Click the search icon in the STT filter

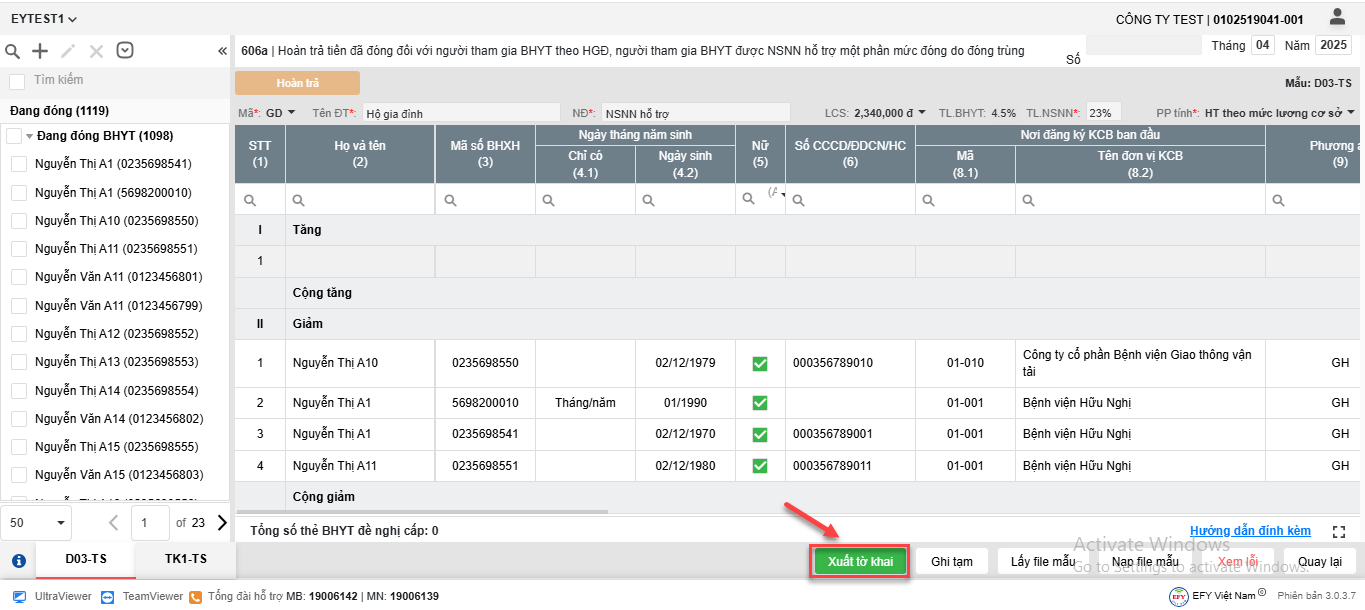click(x=250, y=200)
